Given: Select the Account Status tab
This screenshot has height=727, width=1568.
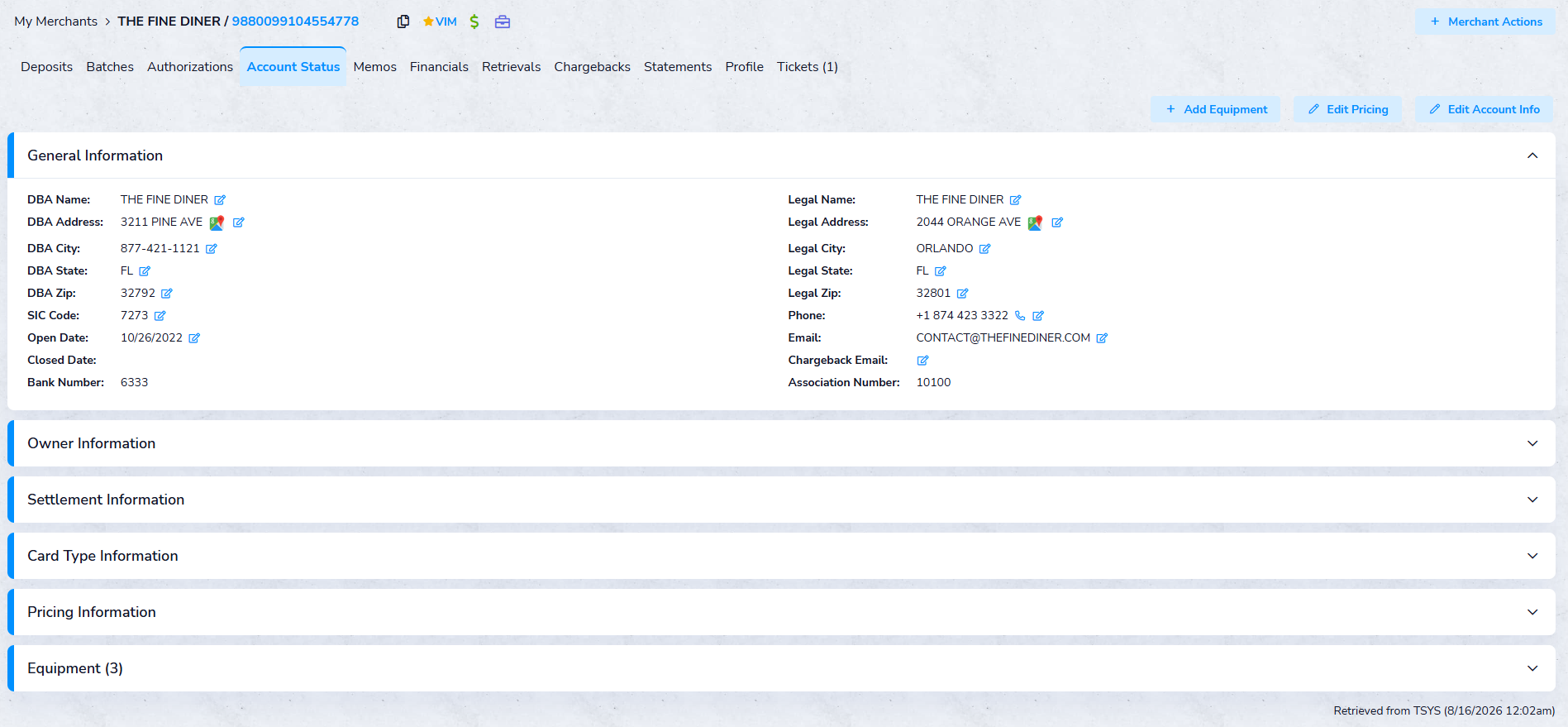Looking at the screenshot, I should [293, 67].
